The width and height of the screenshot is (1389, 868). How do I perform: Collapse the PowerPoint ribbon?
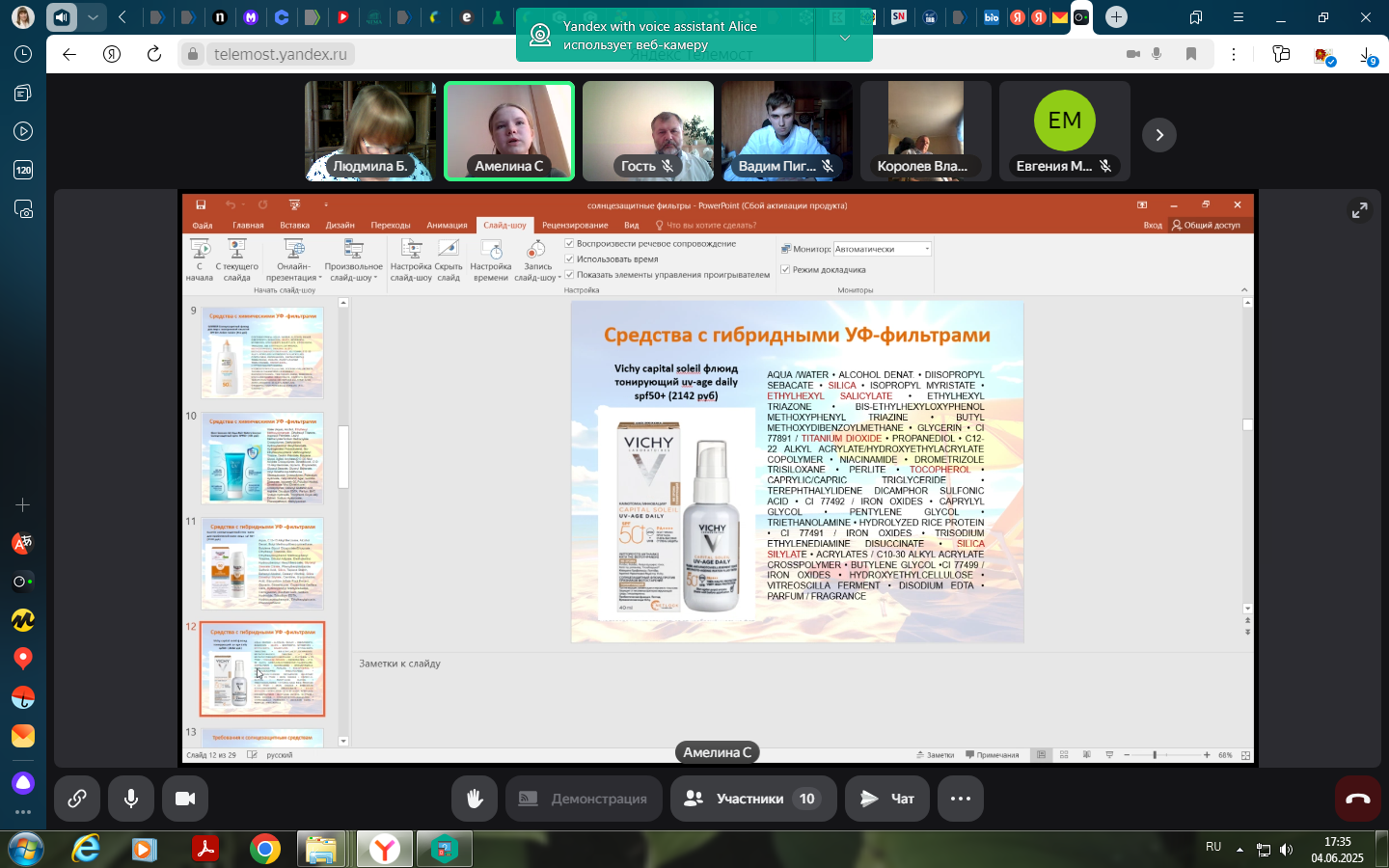pyautogui.click(x=1244, y=290)
